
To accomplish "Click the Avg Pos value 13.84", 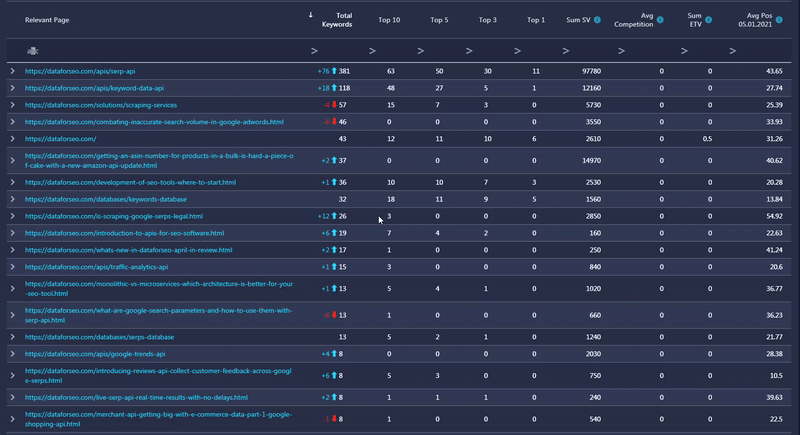I will click(774, 199).
